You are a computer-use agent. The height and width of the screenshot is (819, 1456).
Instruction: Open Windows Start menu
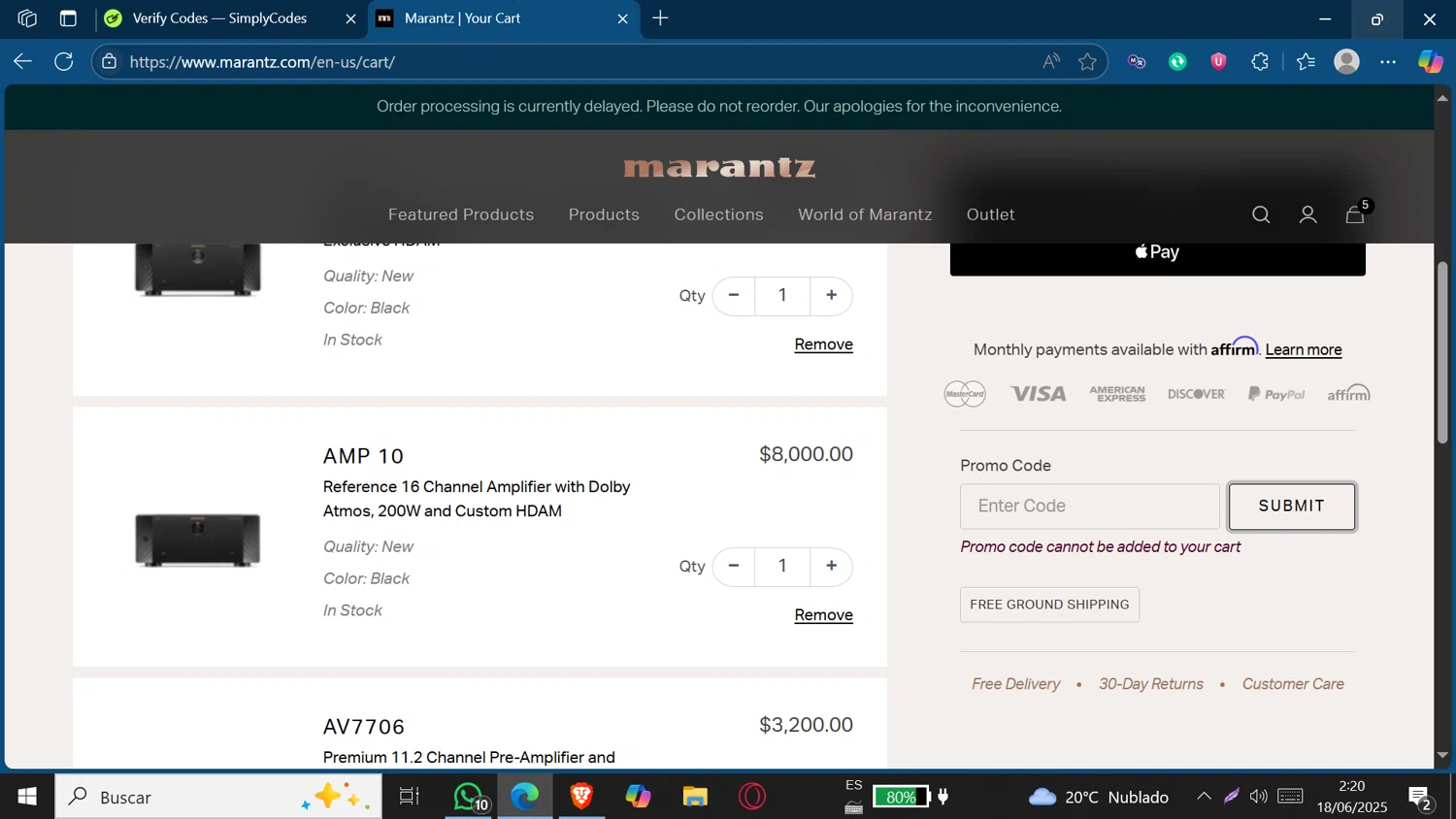pyautogui.click(x=27, y=797)
